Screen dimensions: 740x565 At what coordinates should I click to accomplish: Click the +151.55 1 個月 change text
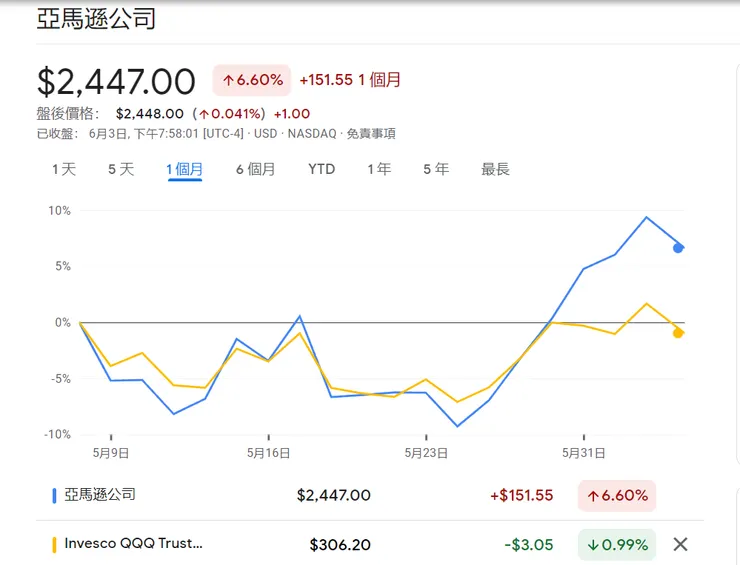click(350, 80)
